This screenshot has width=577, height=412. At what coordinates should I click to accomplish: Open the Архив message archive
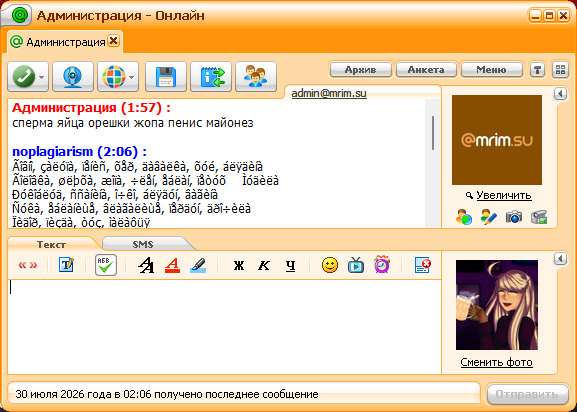[x=360, y=70]
